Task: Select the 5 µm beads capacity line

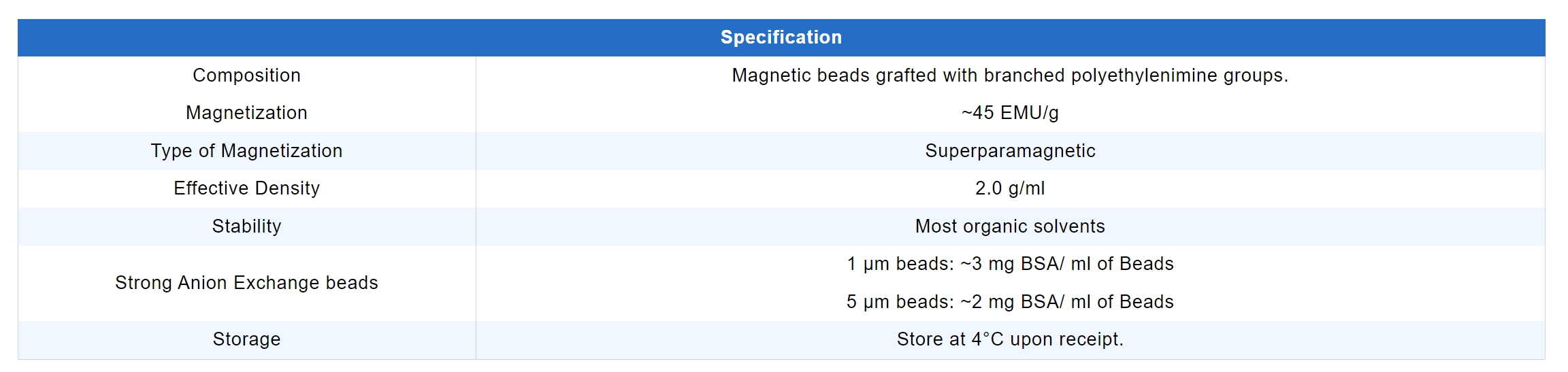Action: coord(1010,302)
